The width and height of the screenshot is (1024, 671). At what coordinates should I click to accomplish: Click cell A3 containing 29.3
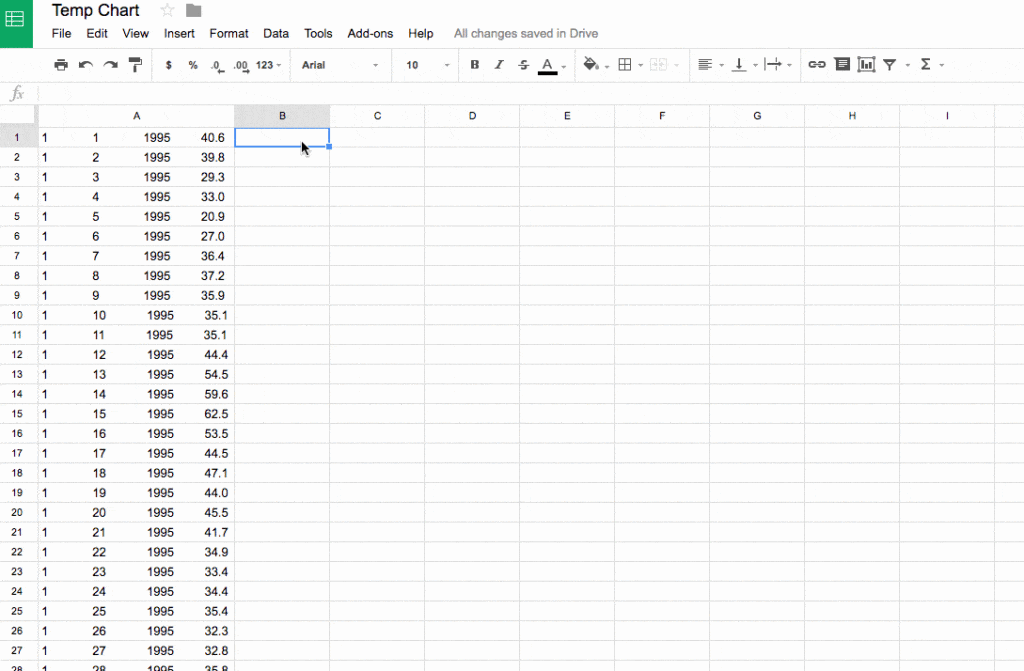coord(136,177)
